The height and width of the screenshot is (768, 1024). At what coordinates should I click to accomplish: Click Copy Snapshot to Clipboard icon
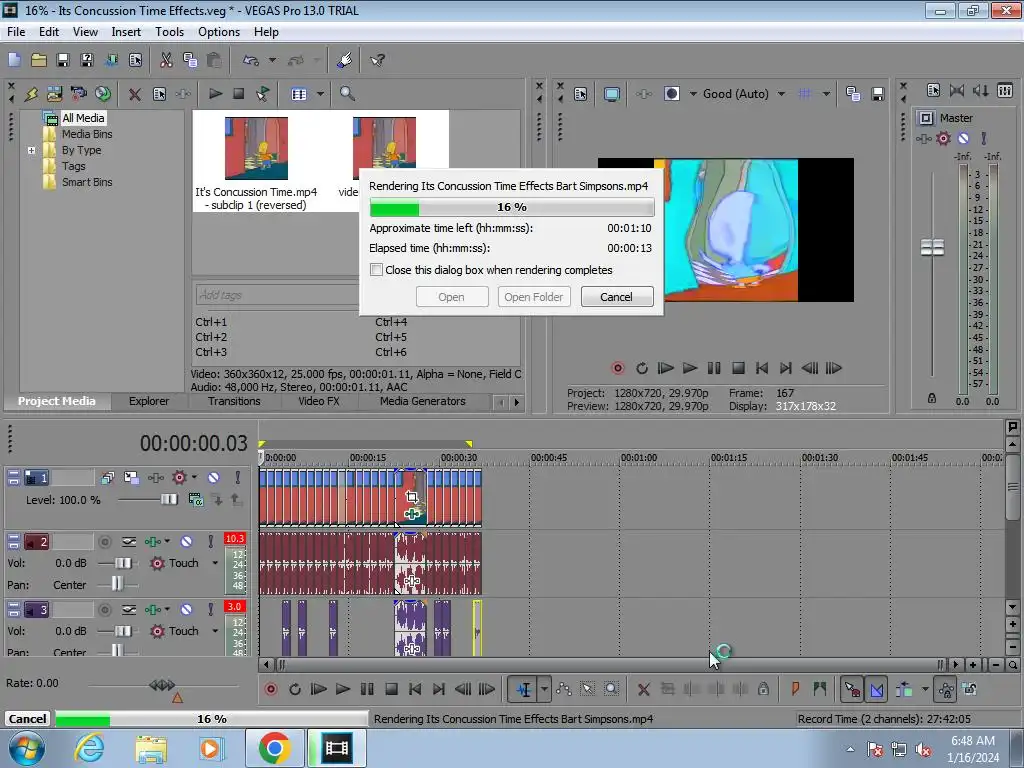click(852, 94)
